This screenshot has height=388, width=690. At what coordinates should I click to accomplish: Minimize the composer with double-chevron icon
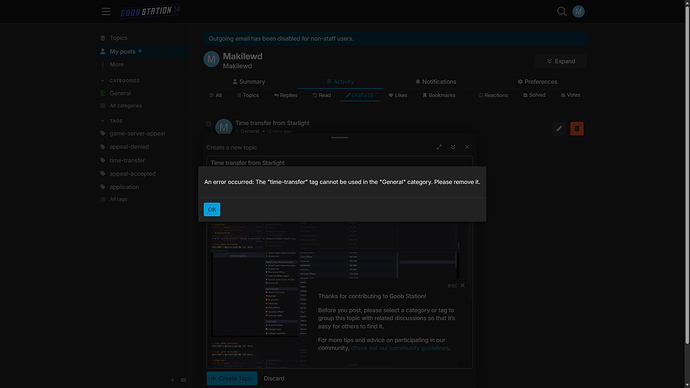[453, 147]
